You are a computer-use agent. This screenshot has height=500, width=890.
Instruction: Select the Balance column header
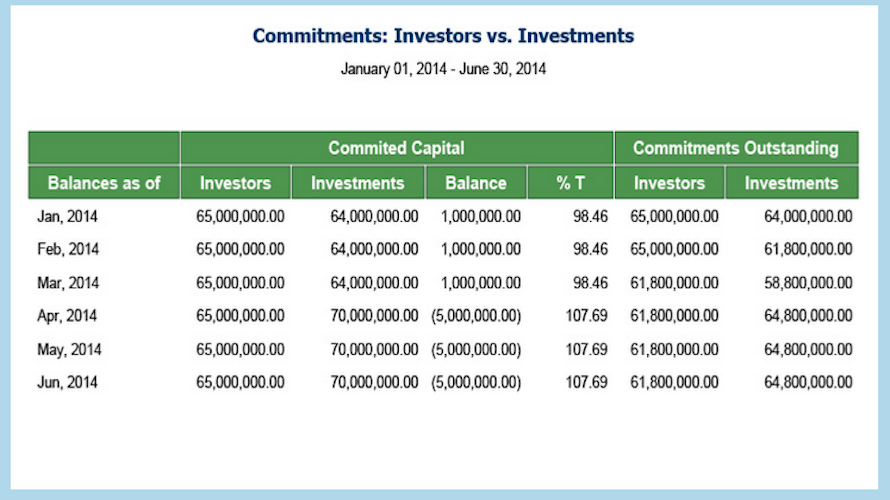pos(476,183)
